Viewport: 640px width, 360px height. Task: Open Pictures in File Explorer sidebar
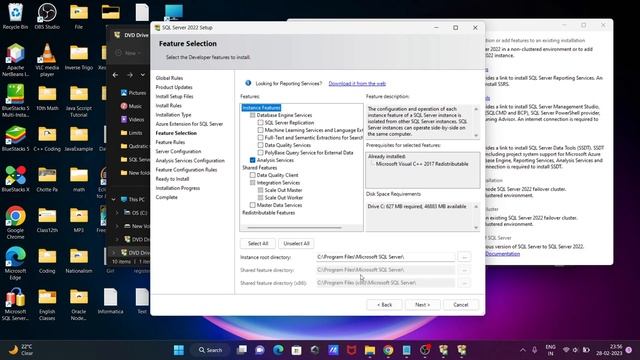pyautogui.click(x=133, y=93)
